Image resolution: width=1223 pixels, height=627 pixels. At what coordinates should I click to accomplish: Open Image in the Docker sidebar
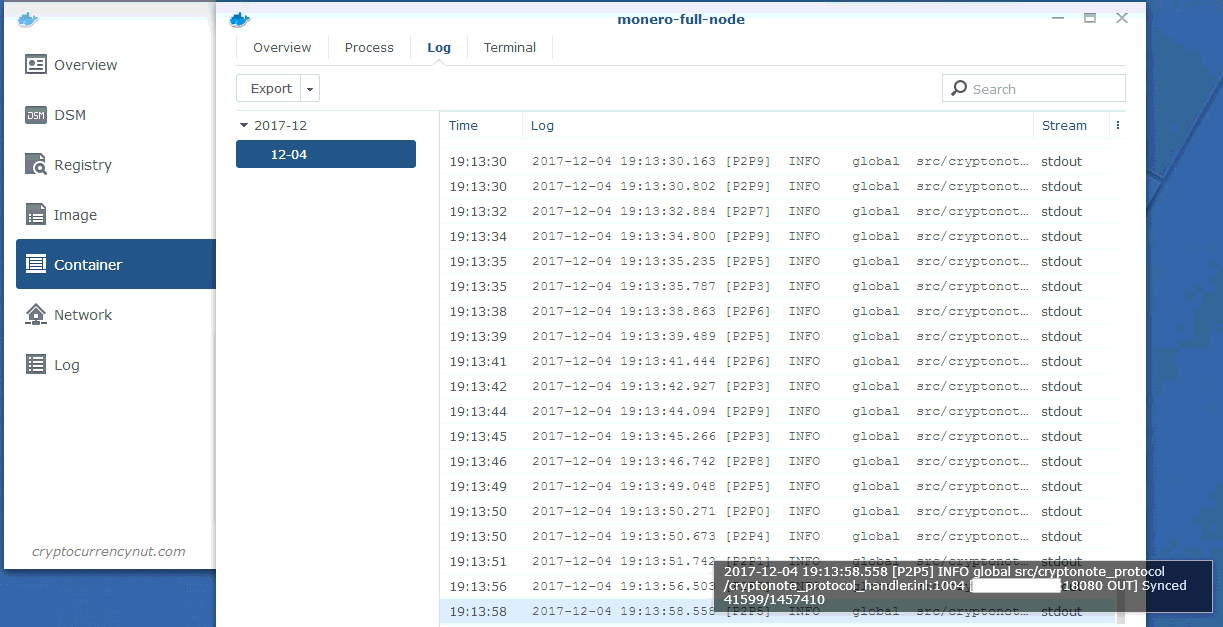tap(116, 215)
